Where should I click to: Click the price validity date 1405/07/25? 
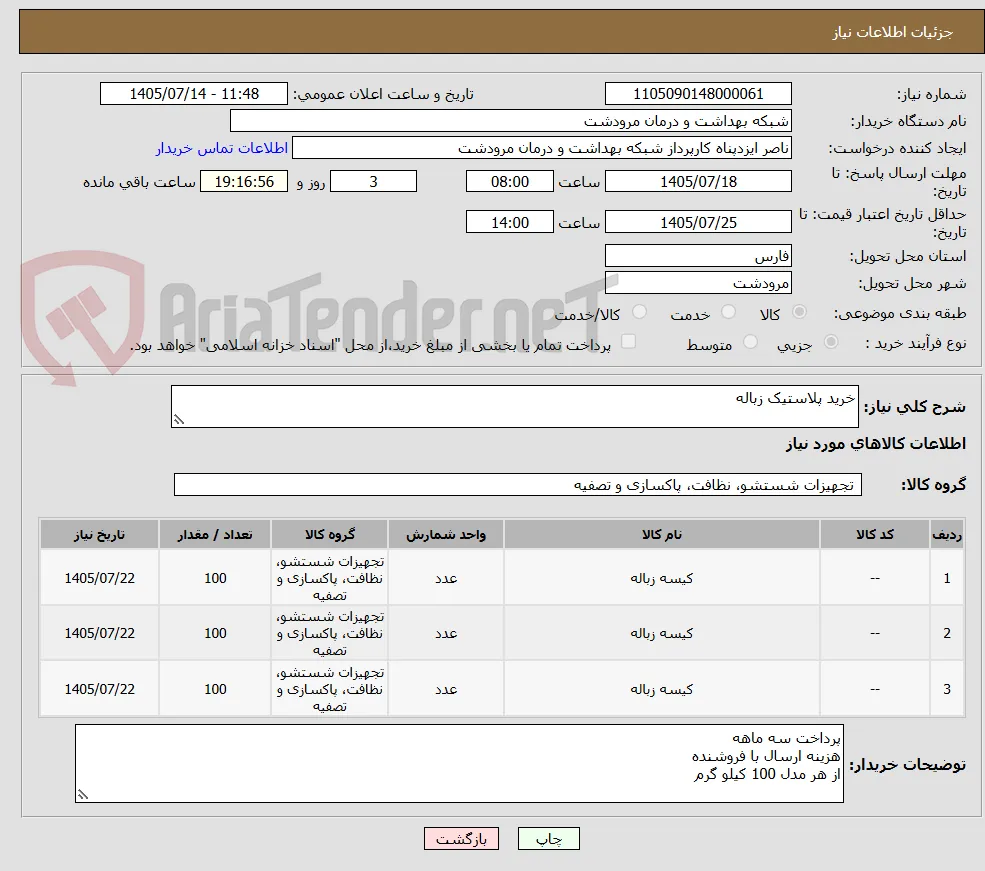coord(698,222)
